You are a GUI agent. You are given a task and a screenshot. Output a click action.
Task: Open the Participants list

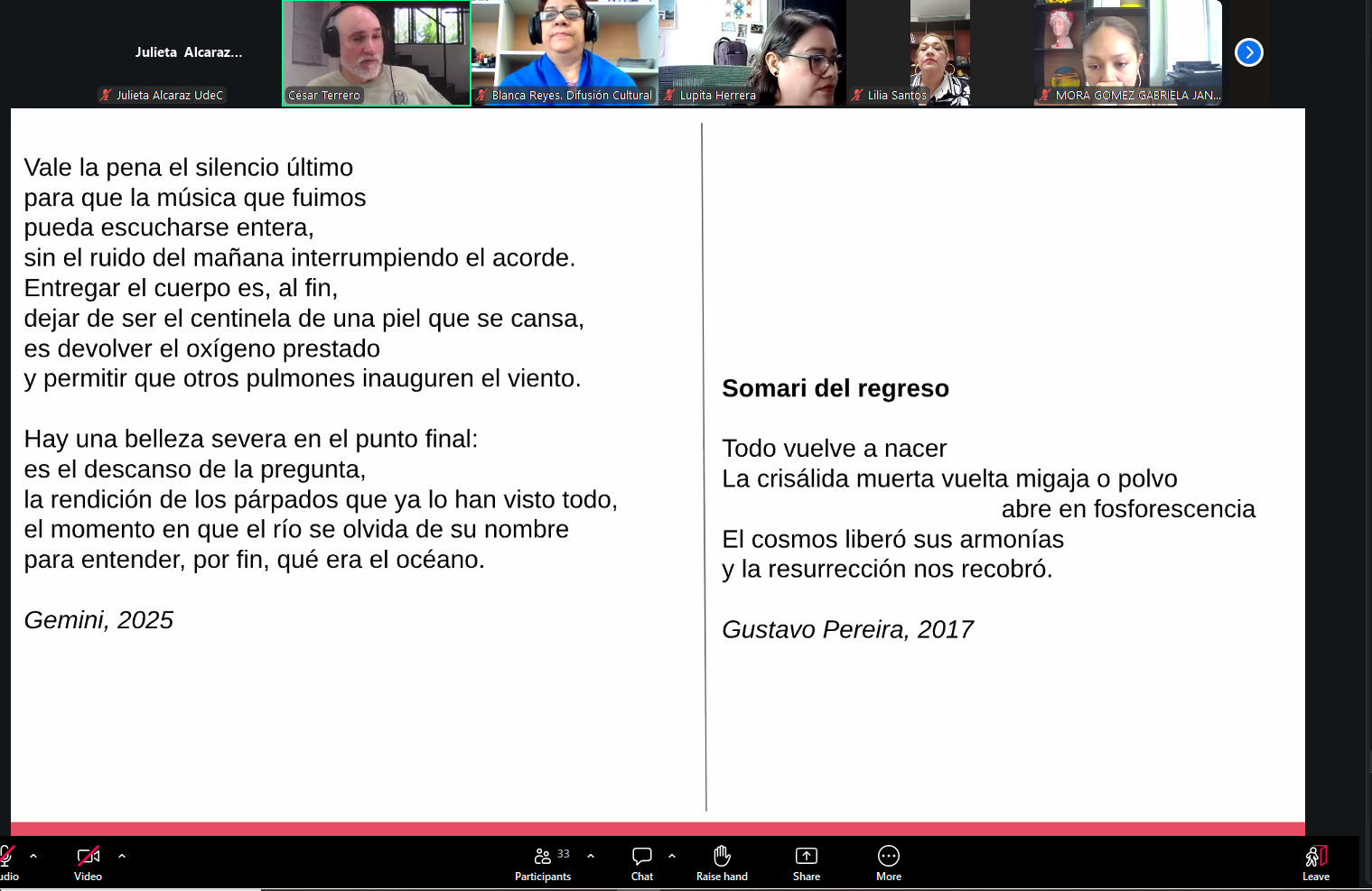[x=543, y=862]
